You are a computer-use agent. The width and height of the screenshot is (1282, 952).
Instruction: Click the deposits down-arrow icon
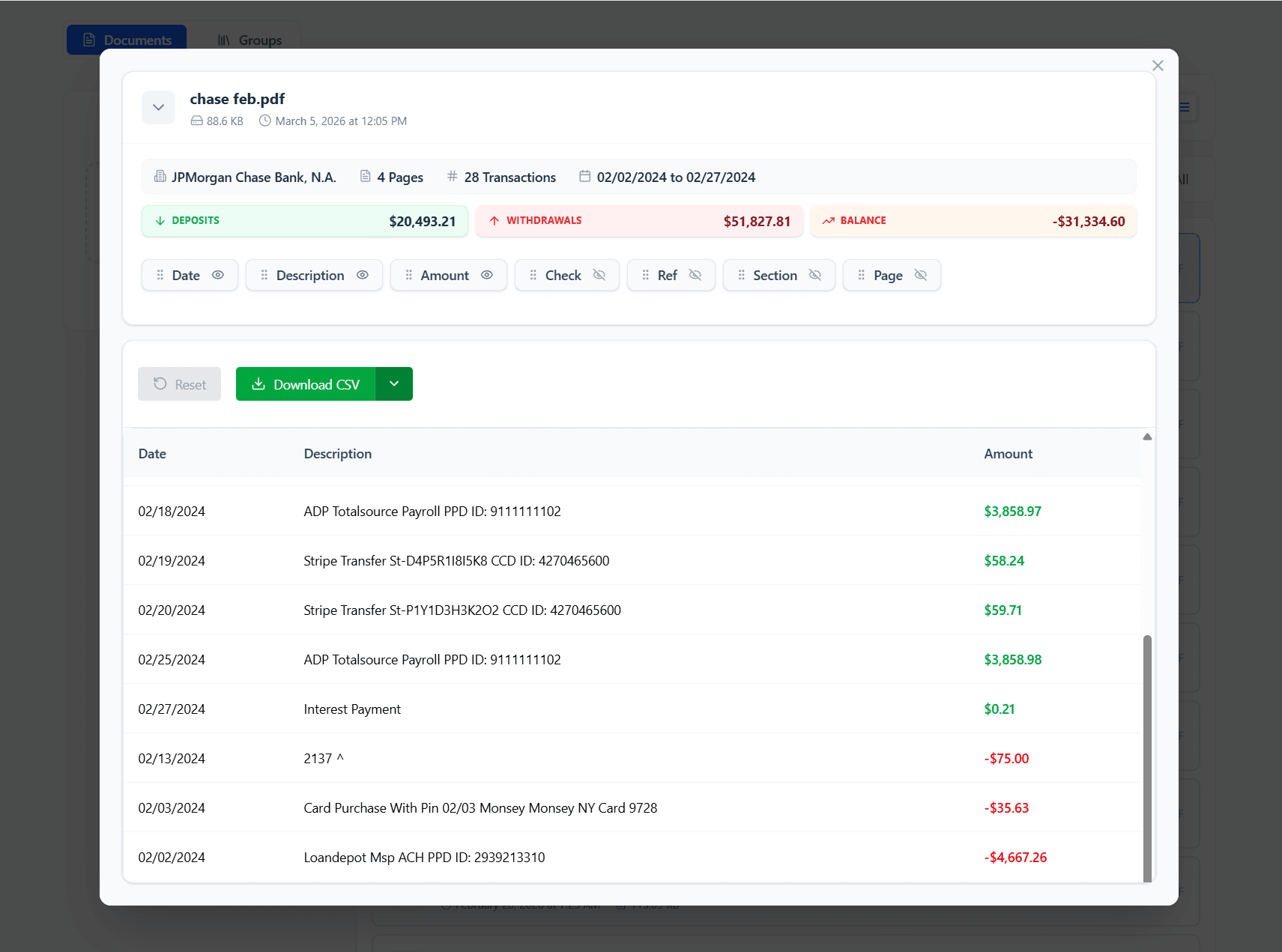(160, 221)
